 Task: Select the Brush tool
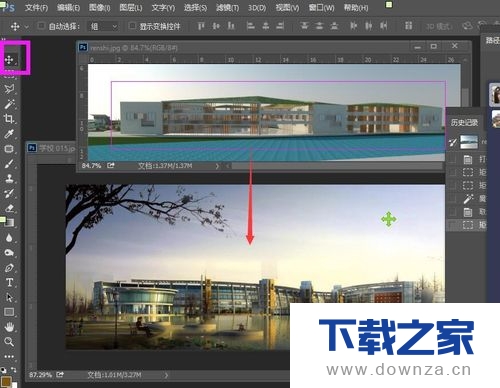9,164
